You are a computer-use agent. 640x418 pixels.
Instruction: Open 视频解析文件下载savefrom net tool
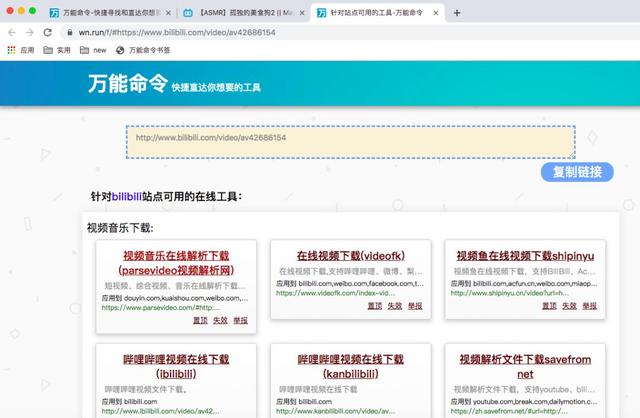pyautogui.click(x=525, y=367)
